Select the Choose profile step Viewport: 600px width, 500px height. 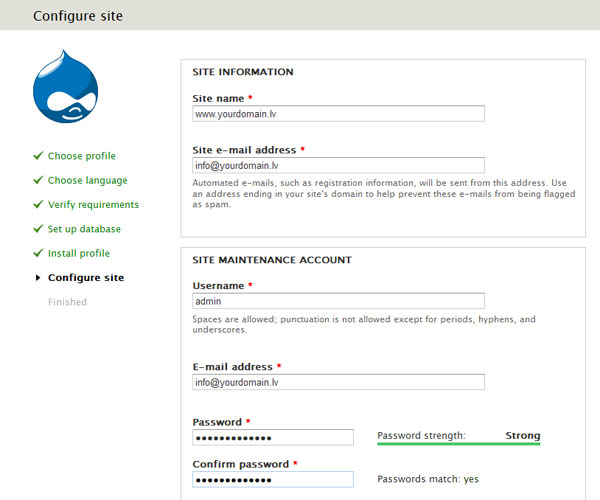pyautogui.click(x=82, y=156)
